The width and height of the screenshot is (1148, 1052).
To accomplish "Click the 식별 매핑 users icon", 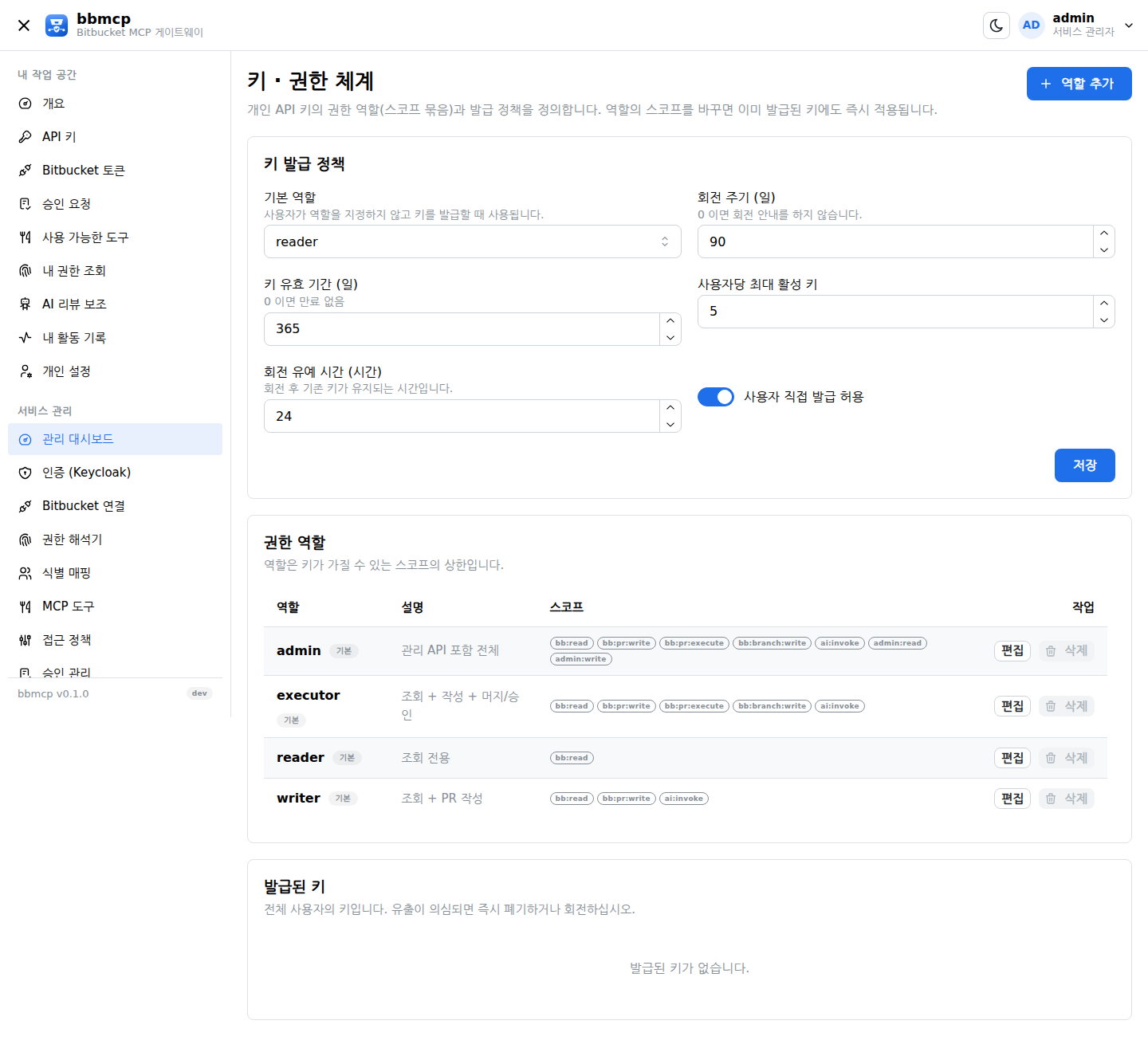I will (26, 573).
